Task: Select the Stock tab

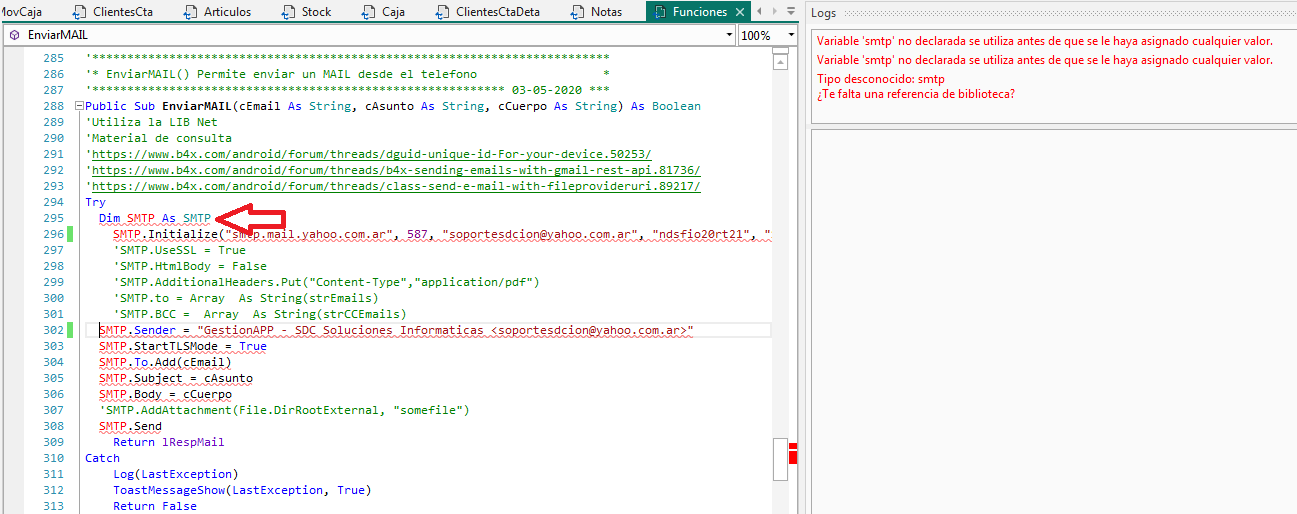Action: coord(317,12)
